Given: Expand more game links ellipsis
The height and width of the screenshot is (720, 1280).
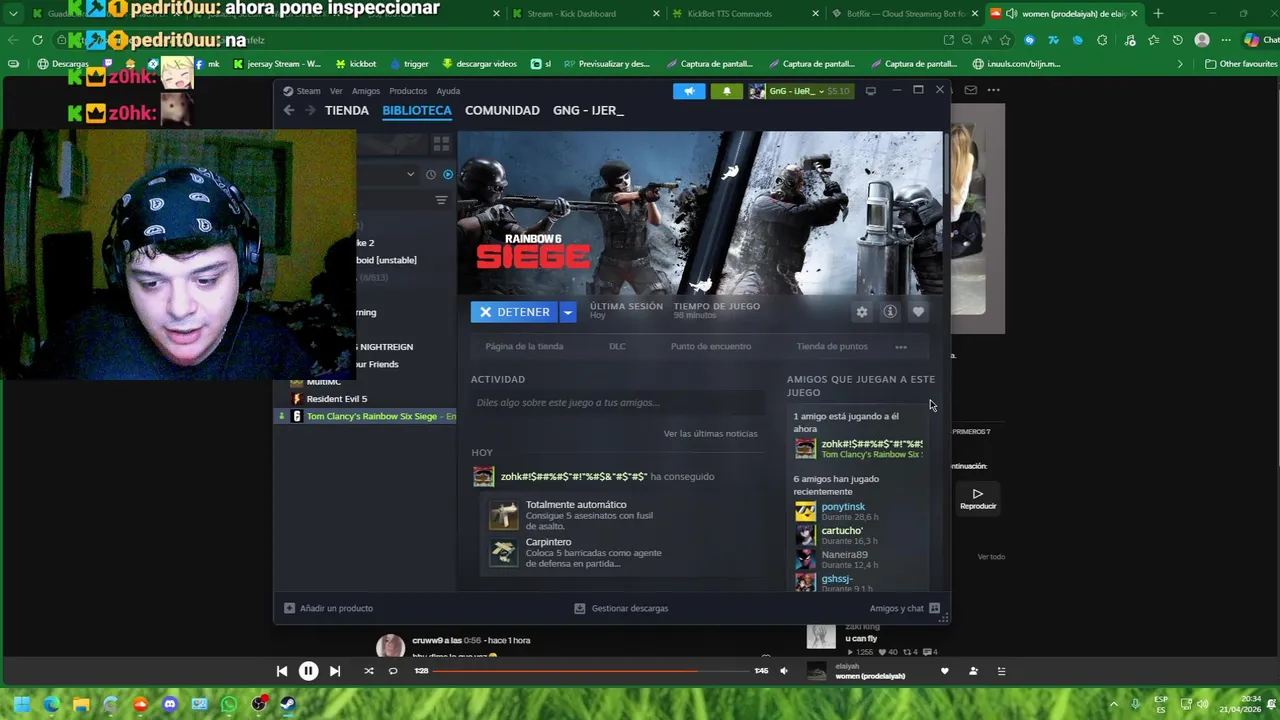Looking at the screenshot, I should (901, 347).
